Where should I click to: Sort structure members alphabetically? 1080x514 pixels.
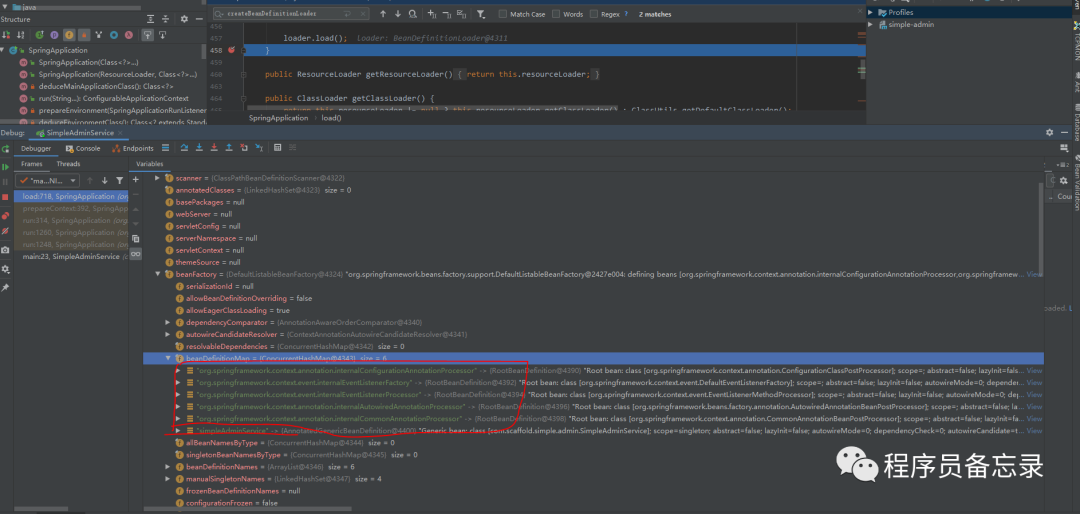pos(21,34)
